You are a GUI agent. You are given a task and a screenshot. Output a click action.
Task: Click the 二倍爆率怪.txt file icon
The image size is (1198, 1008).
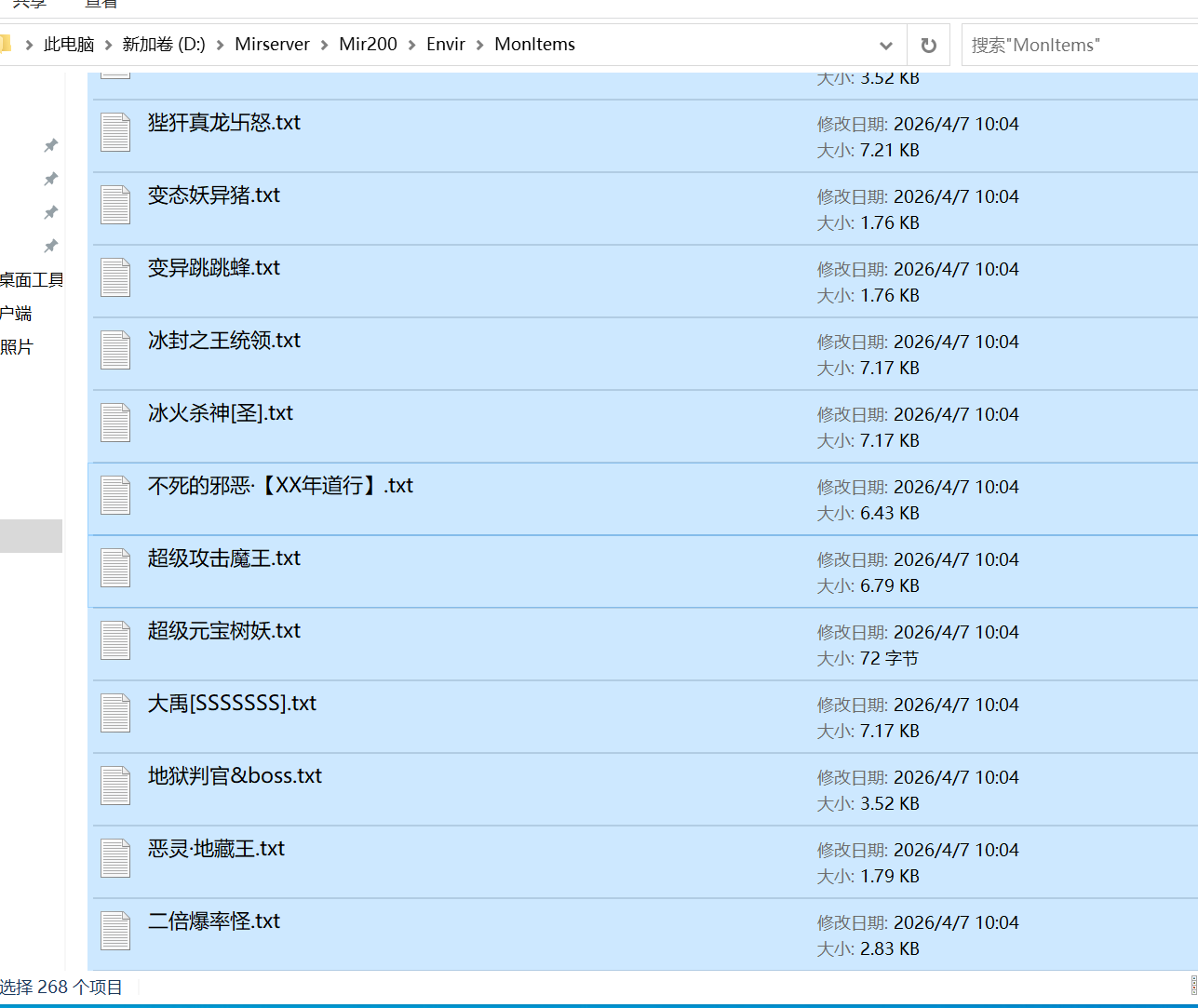point(115,931)
